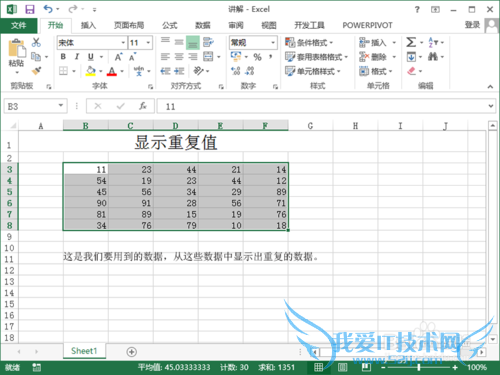Collapse the ribbon with the up chevron
The height and width of the screenshot is (375, 500).
coord(490,87)
